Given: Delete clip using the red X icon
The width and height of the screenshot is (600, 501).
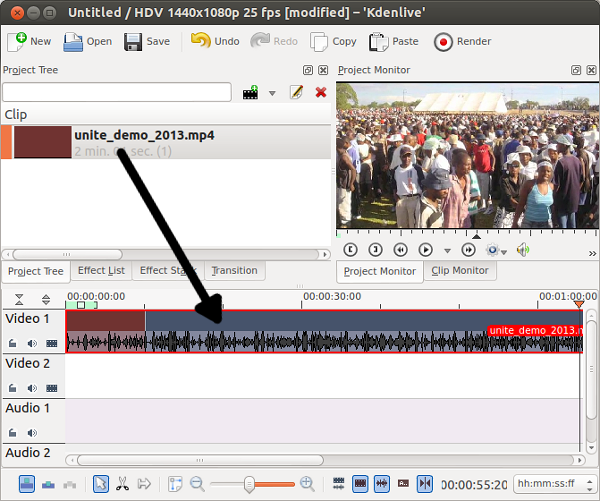Looking at the screenshot, I should click(x=321, y=93).
